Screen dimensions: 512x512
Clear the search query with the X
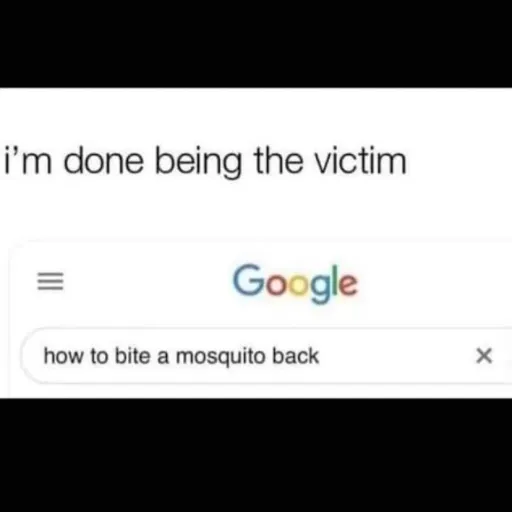(x=484, y=355)
